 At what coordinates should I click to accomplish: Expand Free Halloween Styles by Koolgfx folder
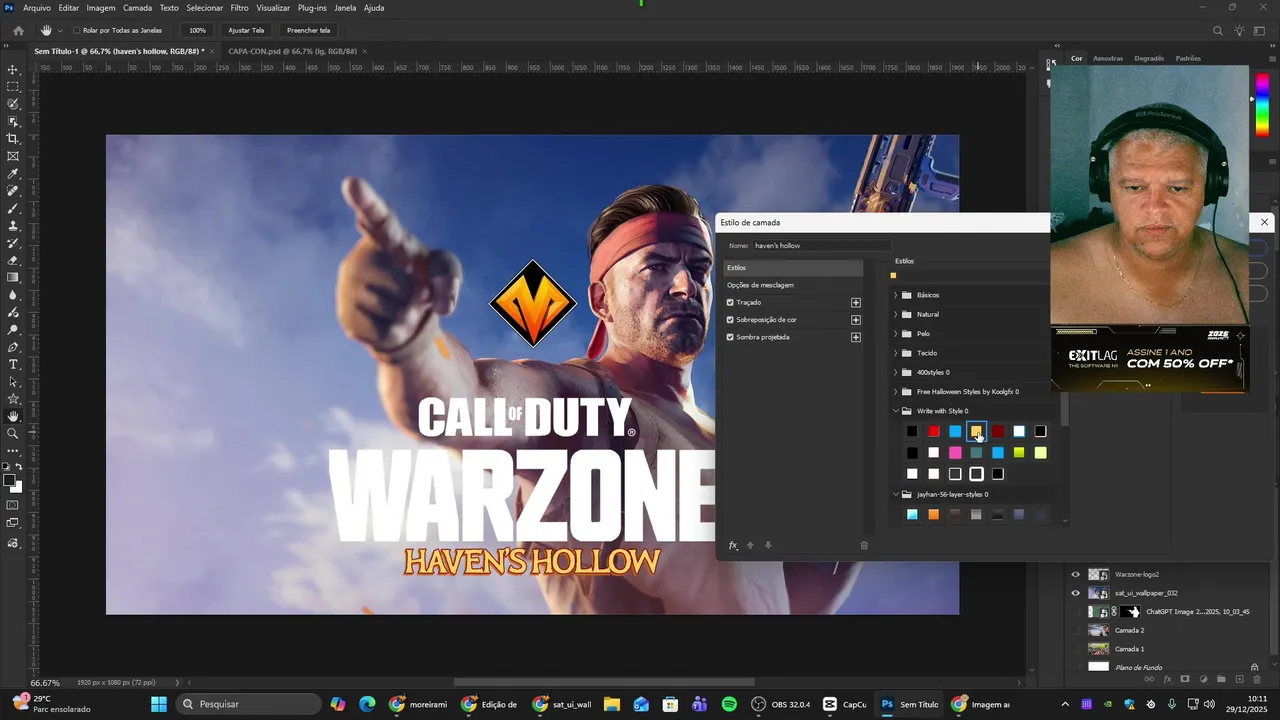896,392
